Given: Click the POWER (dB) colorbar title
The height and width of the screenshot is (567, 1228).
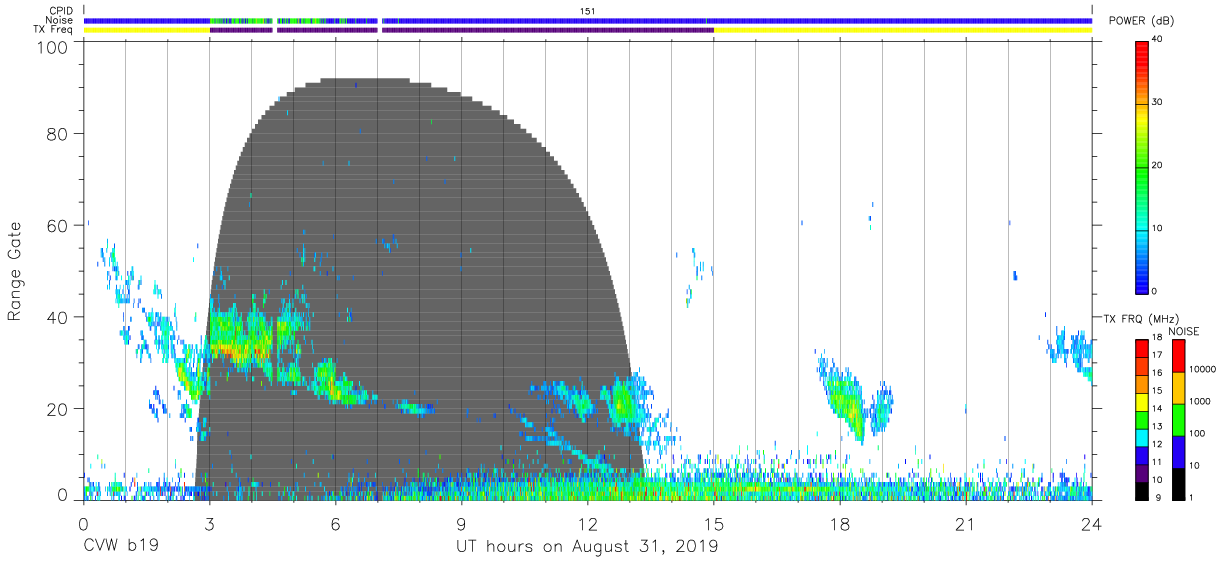Looking at the screenshot, I should [x=1141, y=21].
